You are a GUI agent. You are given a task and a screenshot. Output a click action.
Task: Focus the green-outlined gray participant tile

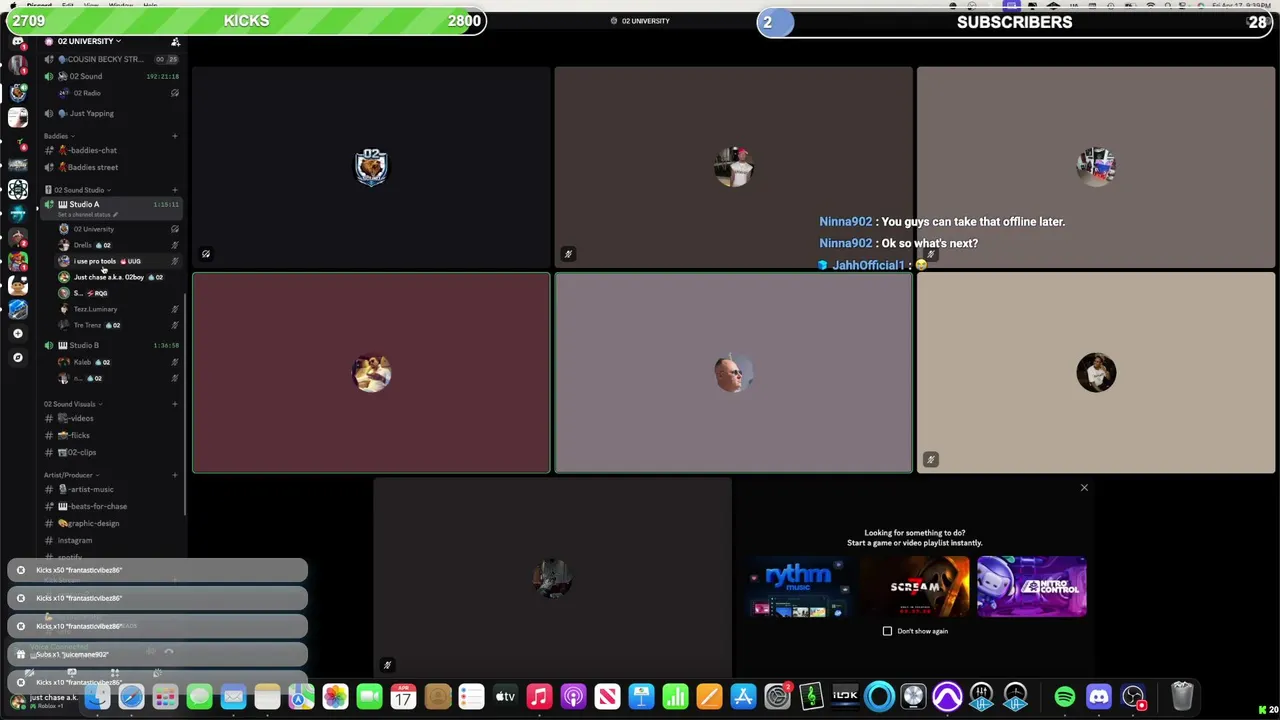coord(733,372)
